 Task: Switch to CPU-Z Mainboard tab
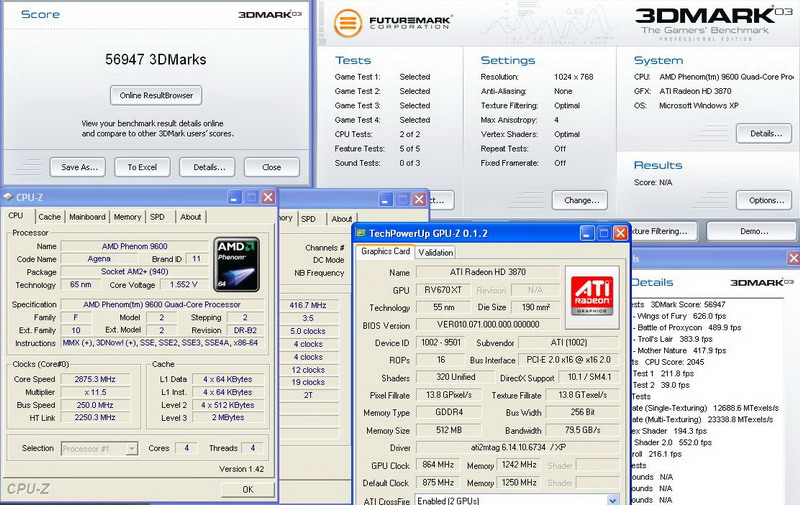(87, 217)
